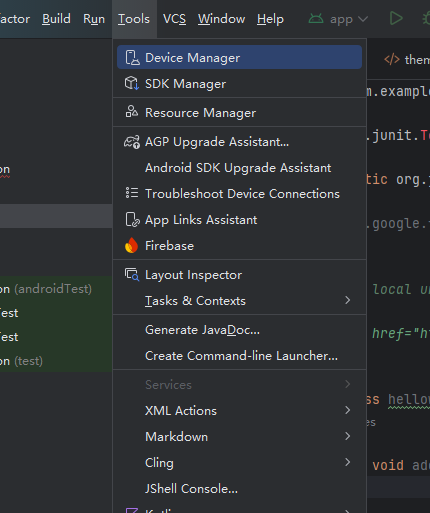The image size is (430, 513).
Task: Click the AGP Upgrade Assistant icon
Action: pyautogui.click(x=132, y=142)
